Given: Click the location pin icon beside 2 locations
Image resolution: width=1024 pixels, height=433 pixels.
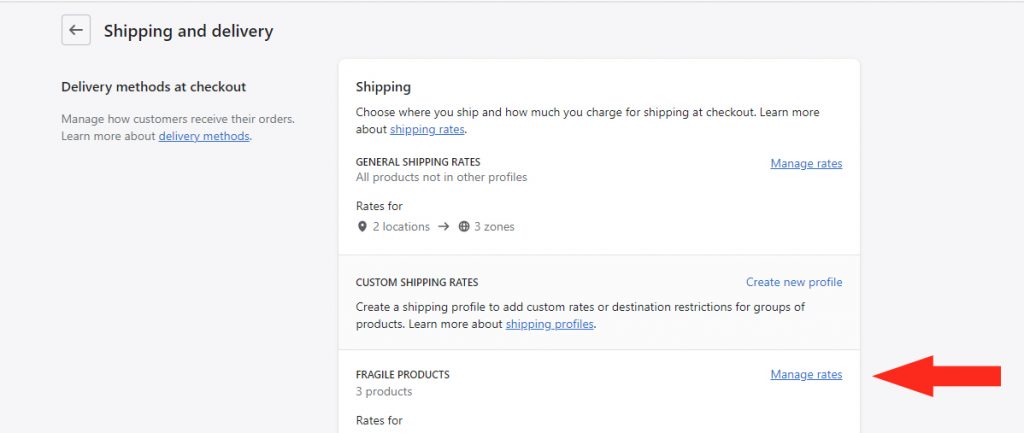Looking at the screenshot, I should [x=362, y=227].
